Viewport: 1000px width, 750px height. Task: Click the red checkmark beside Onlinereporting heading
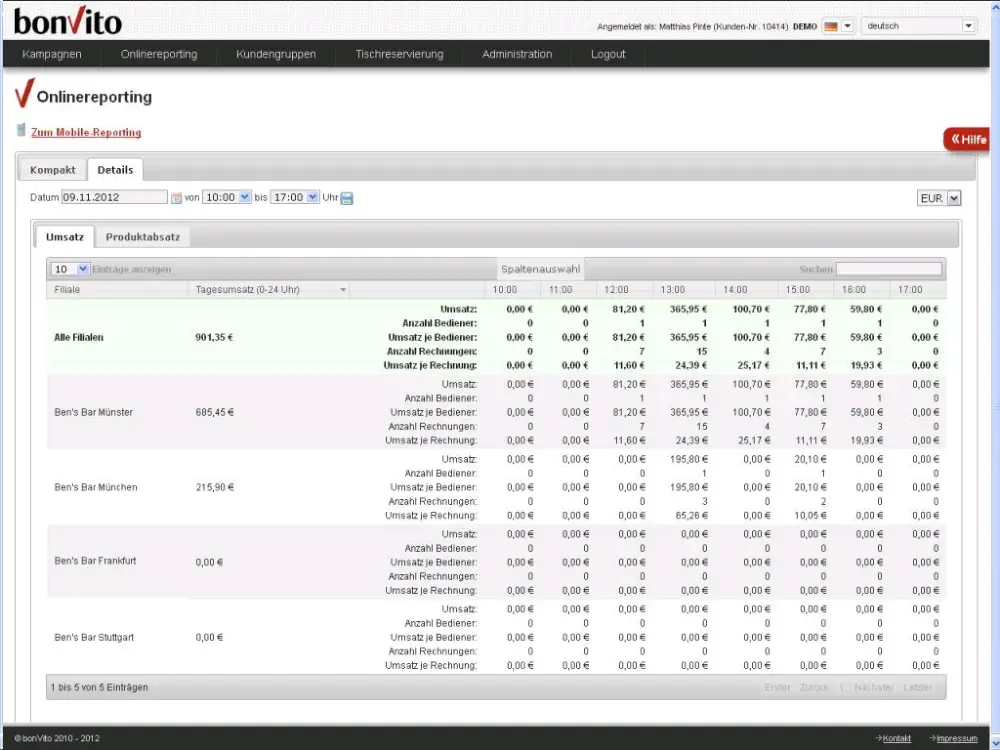[x=24, y=95]
